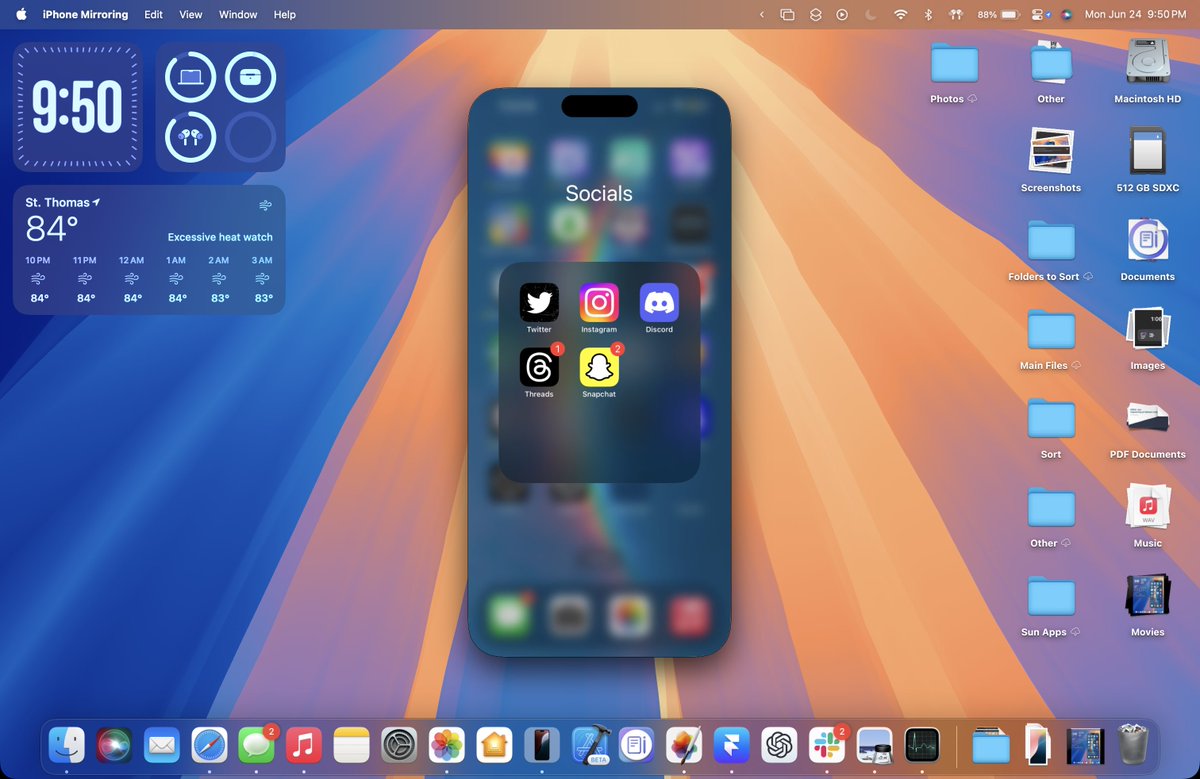Screen dimensions: 1200x779
Task: Open Xcode beta from the Dock
Action: point(589,745)
